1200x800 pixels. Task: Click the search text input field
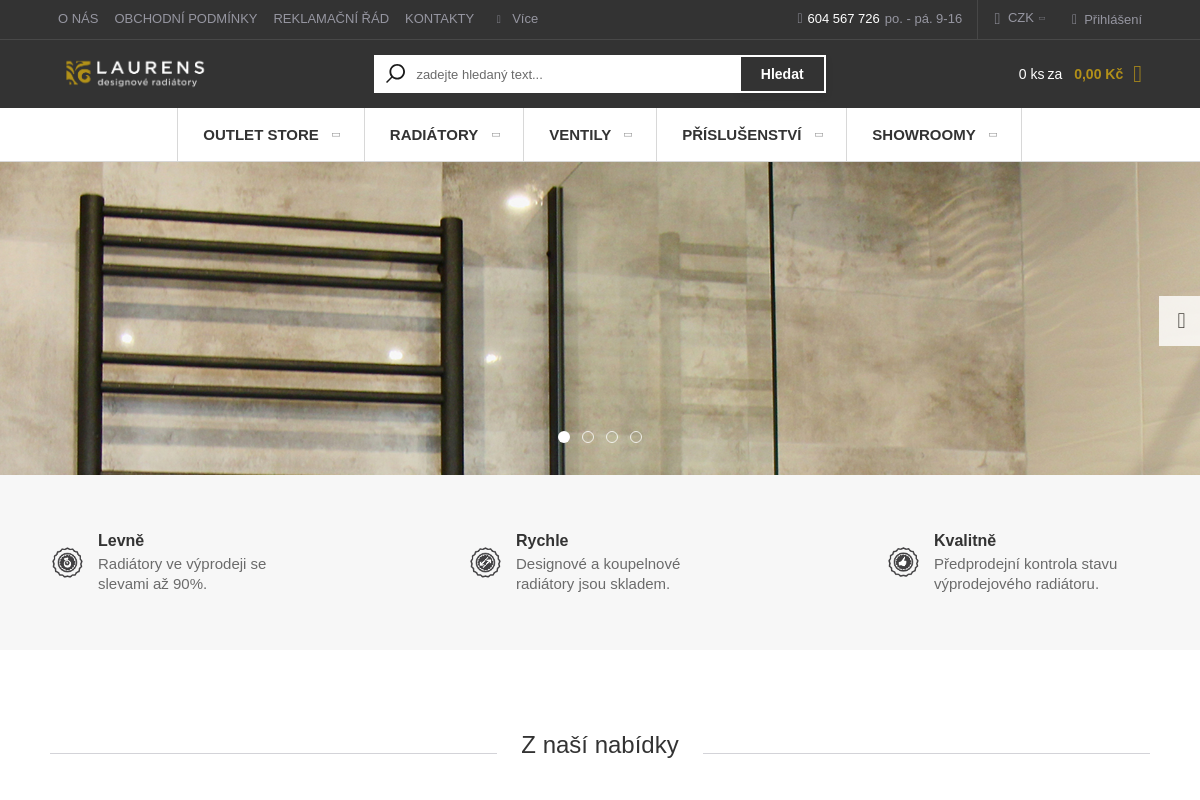coord(570,73)
